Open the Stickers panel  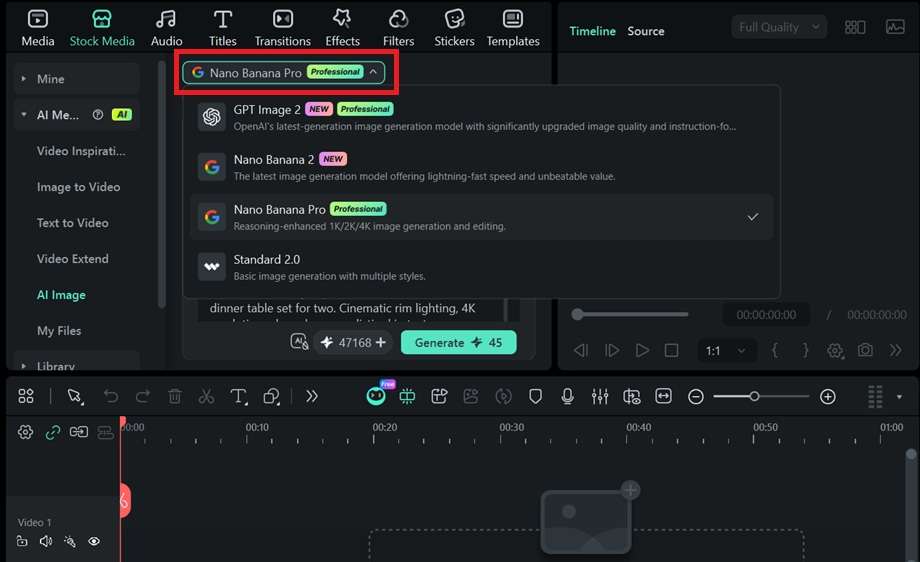click(454, 28)
